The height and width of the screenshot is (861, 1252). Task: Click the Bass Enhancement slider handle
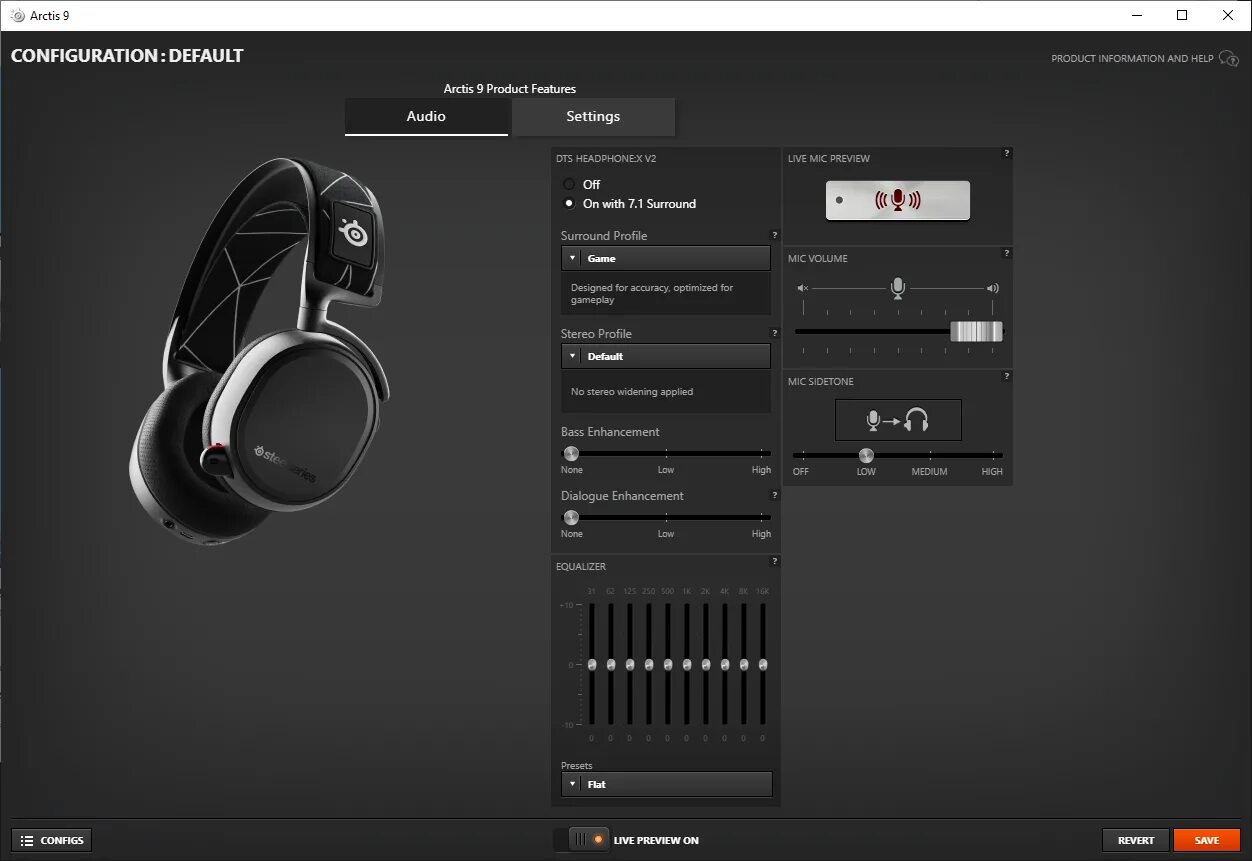pos(571,453)
